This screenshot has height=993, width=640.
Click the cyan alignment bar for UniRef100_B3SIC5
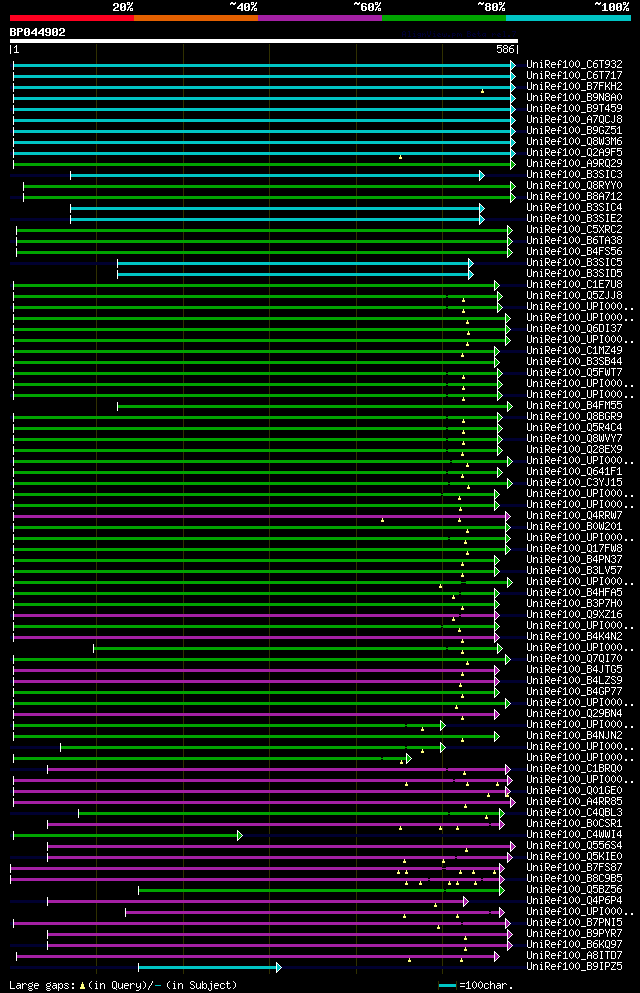point(295,263)
